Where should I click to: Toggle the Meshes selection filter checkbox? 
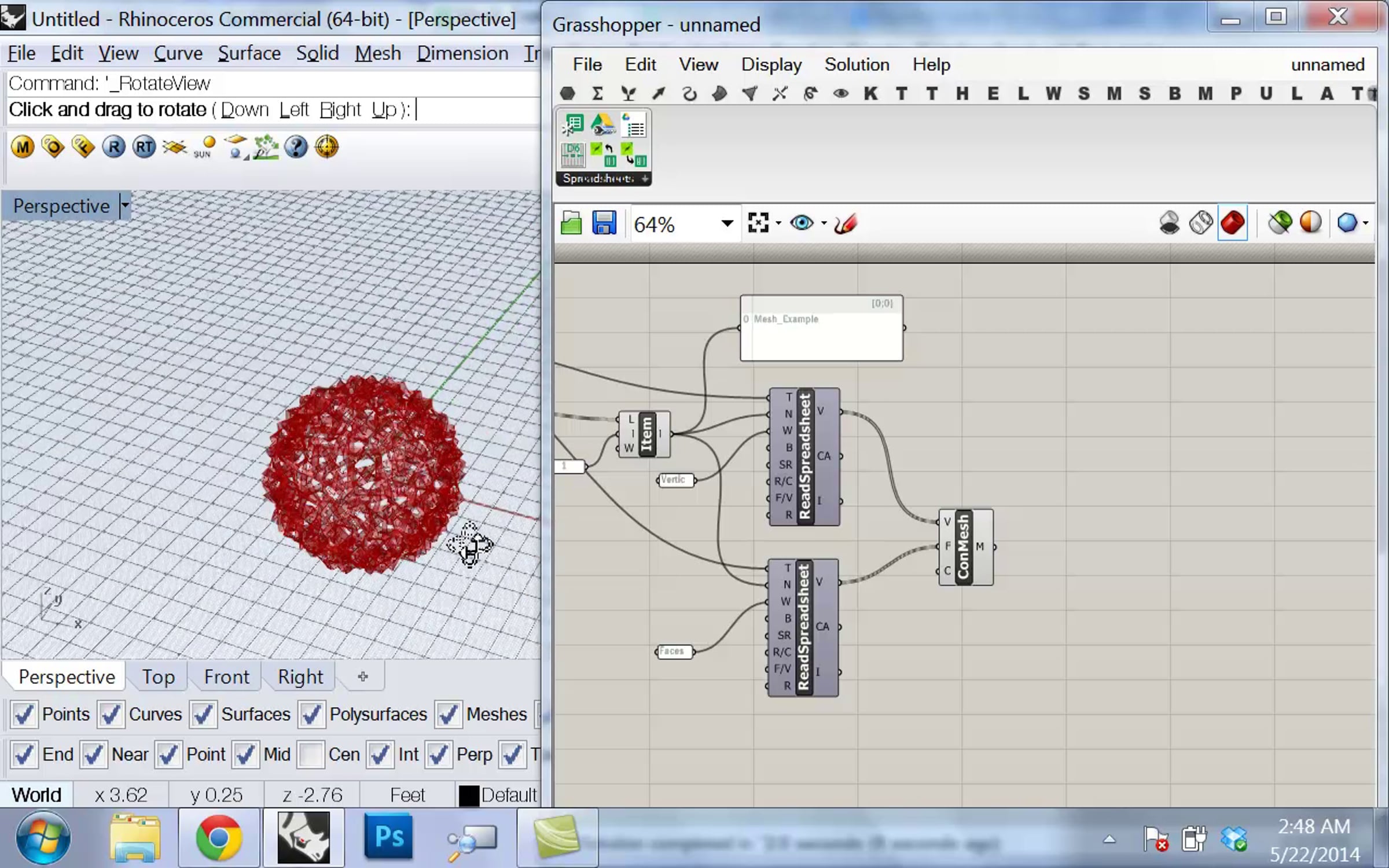[448, 715]
